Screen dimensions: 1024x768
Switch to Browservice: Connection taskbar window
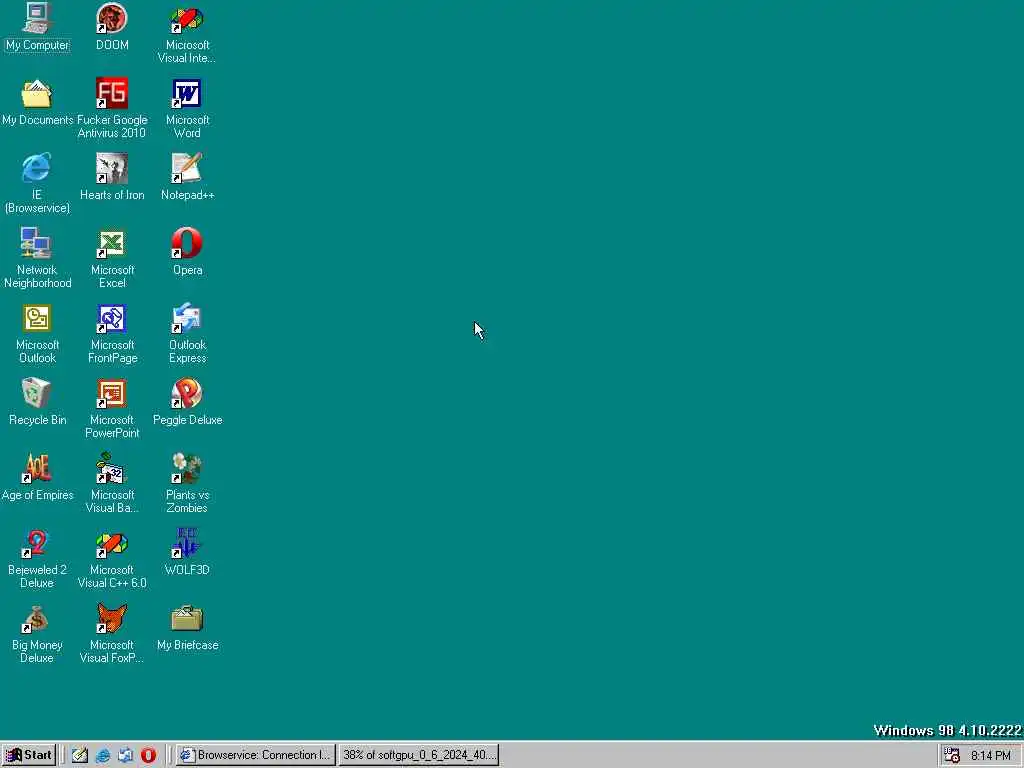256,755
